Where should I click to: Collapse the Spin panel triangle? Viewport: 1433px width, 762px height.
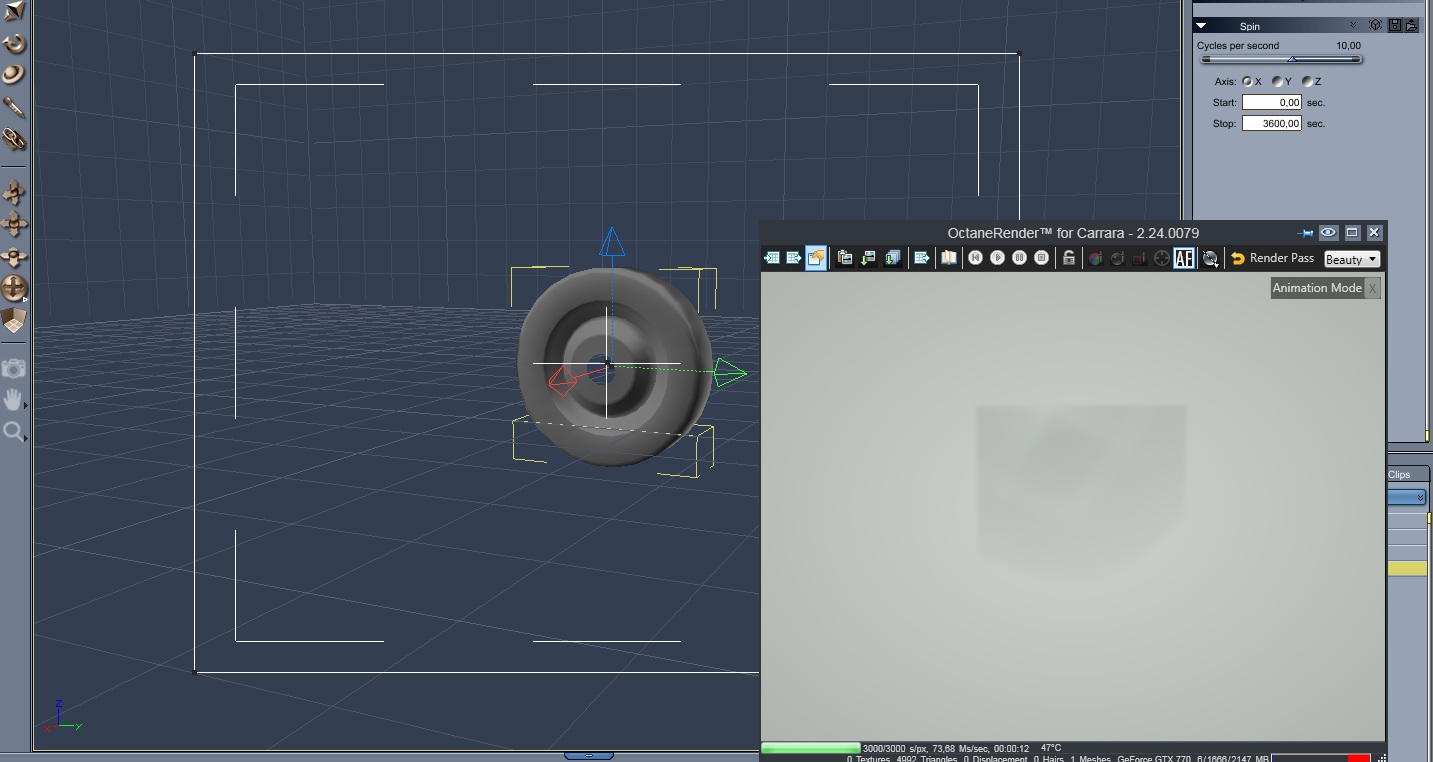(x=1201, y=26)
